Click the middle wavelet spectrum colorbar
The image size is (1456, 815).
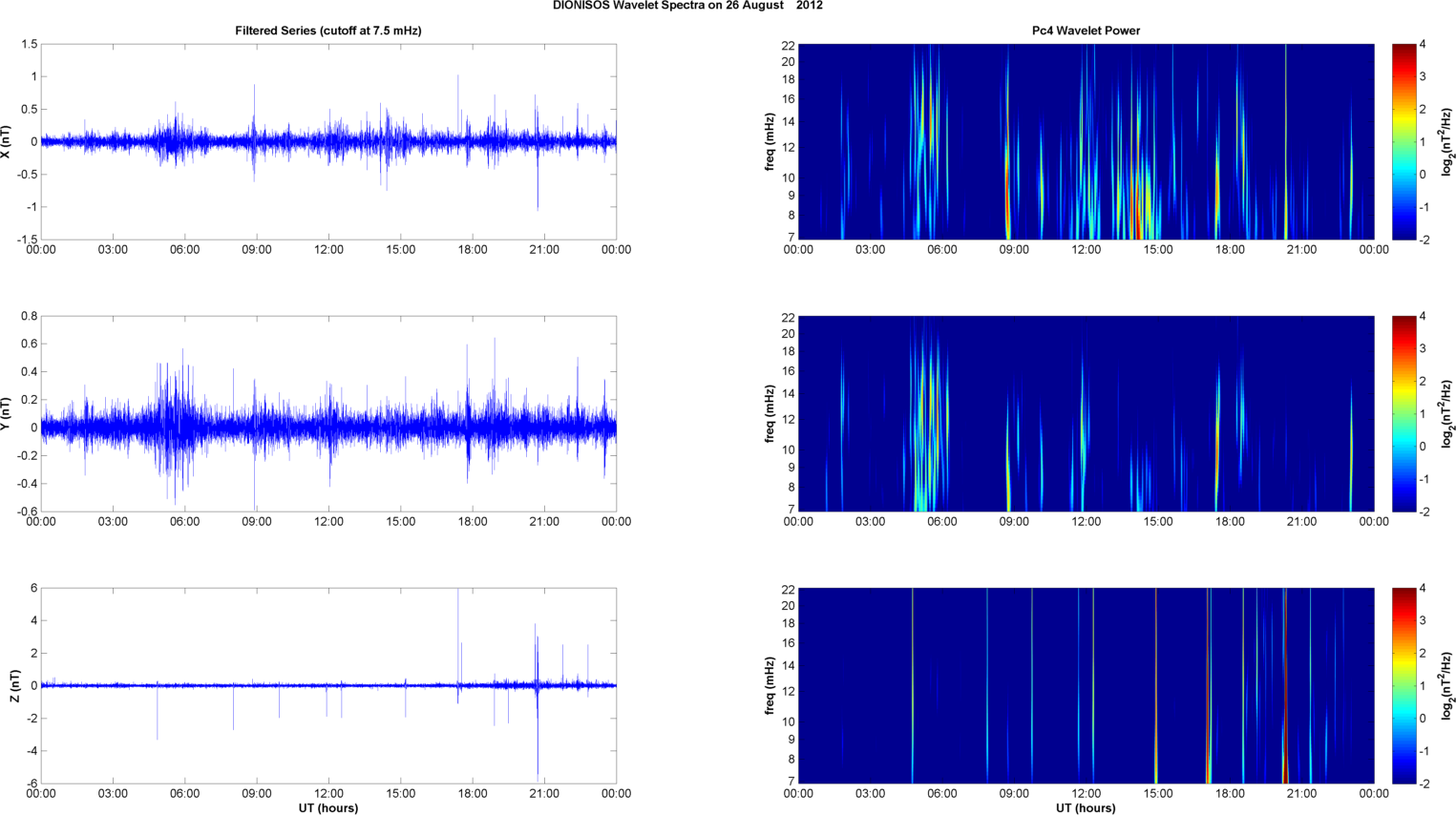click(1403, 413)
